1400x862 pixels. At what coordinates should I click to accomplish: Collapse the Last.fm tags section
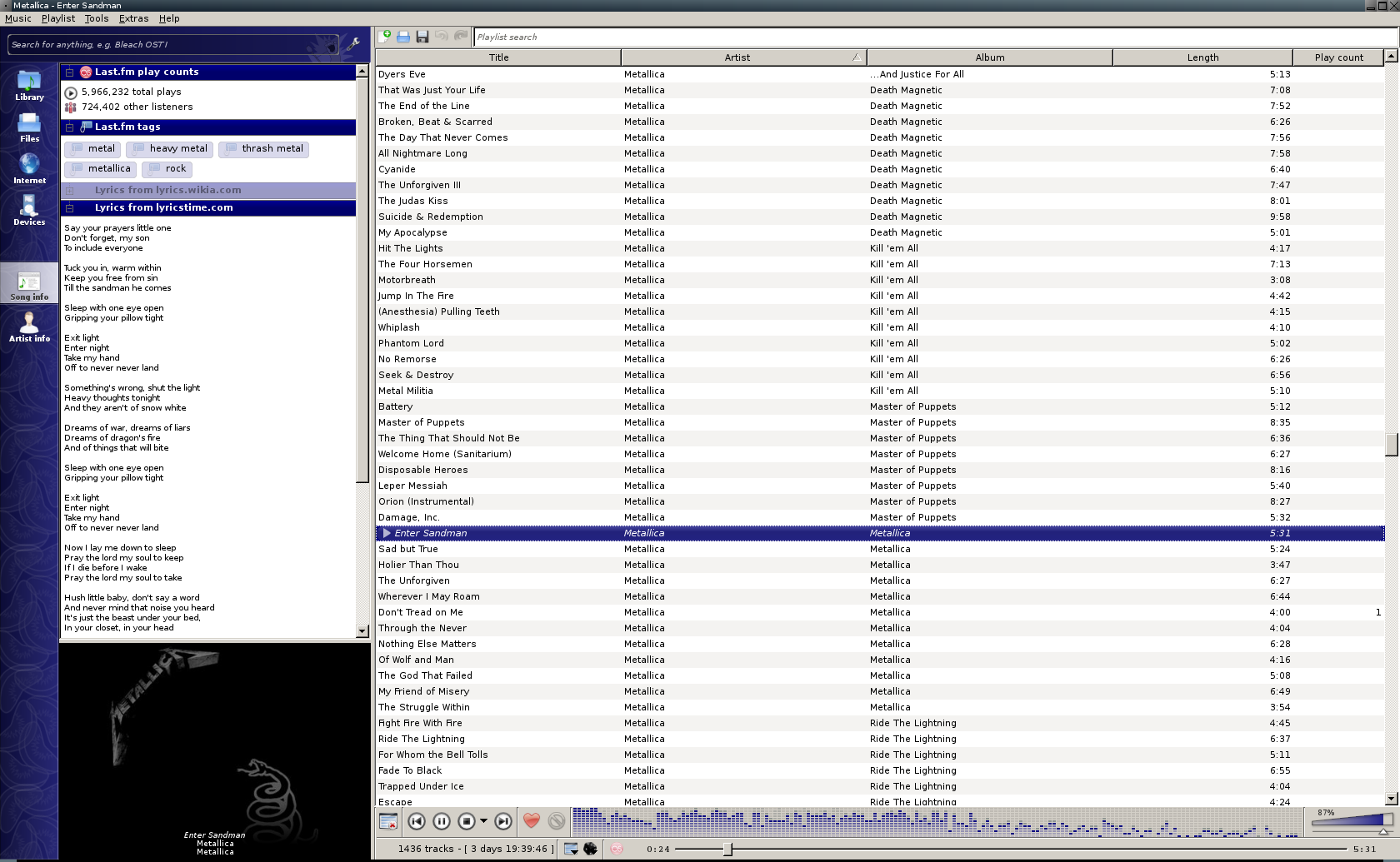tap(70, 127)
